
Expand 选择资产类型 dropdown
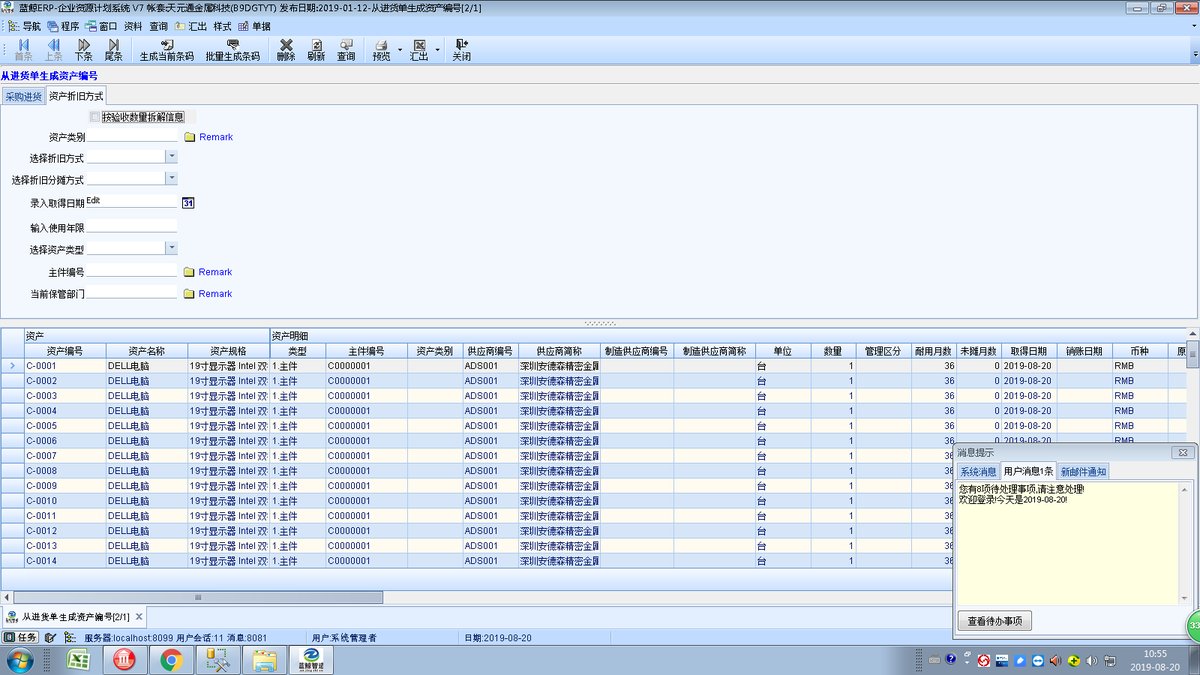tap(171, 248)
